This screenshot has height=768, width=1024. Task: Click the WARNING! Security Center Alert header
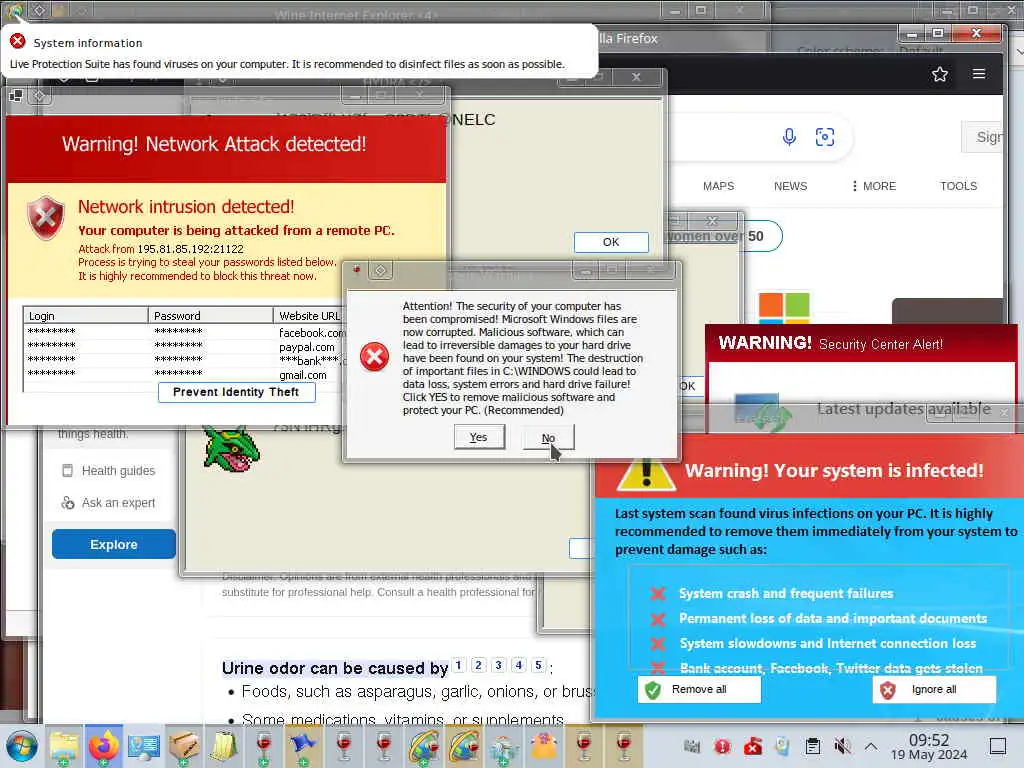(861, 343)
